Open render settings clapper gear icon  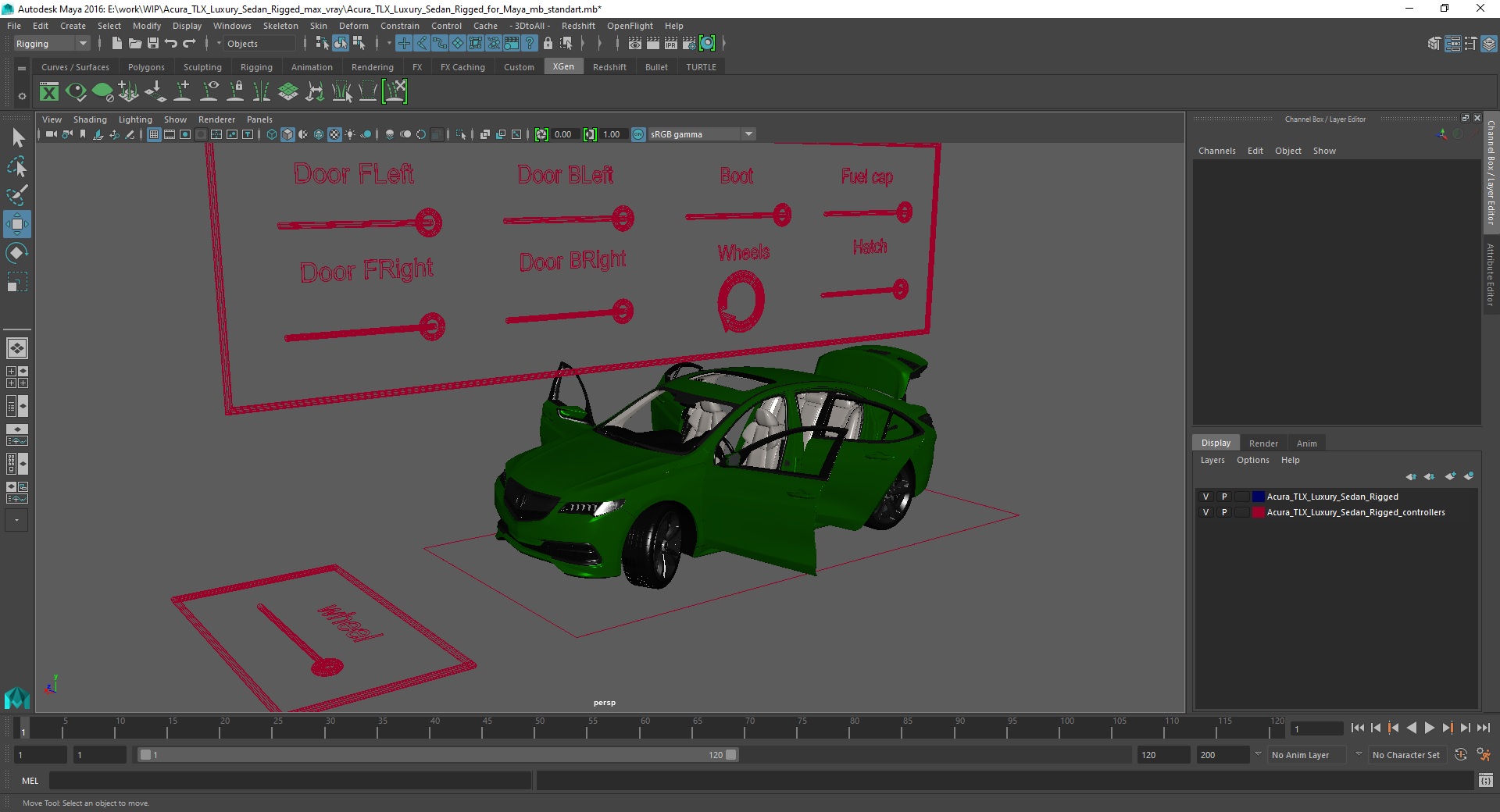click(x=689, y=44)
